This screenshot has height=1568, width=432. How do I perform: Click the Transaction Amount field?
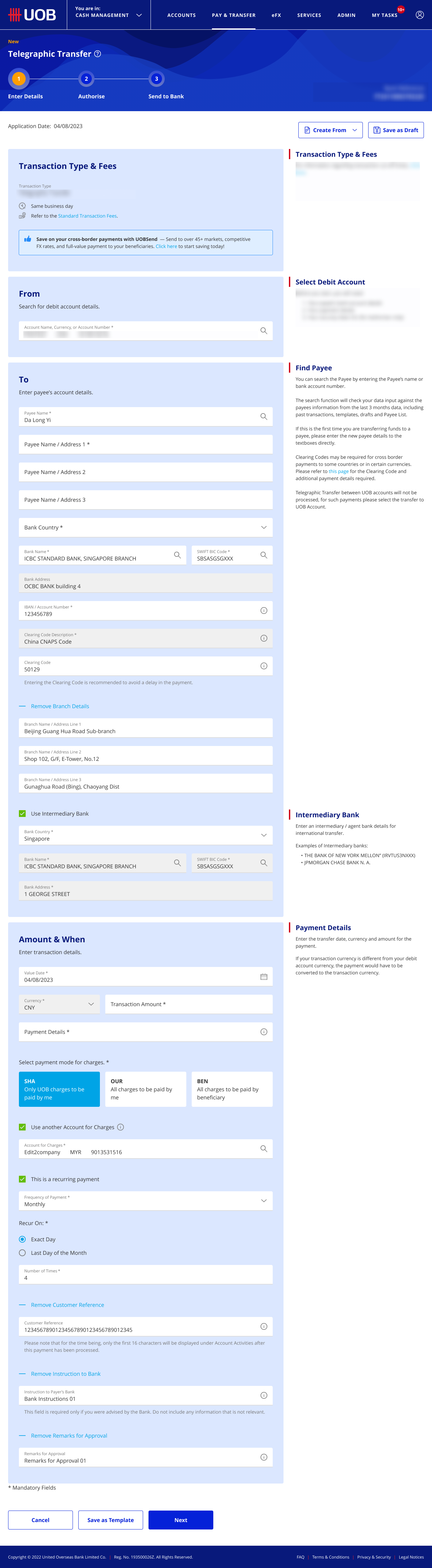point(189,1004)
